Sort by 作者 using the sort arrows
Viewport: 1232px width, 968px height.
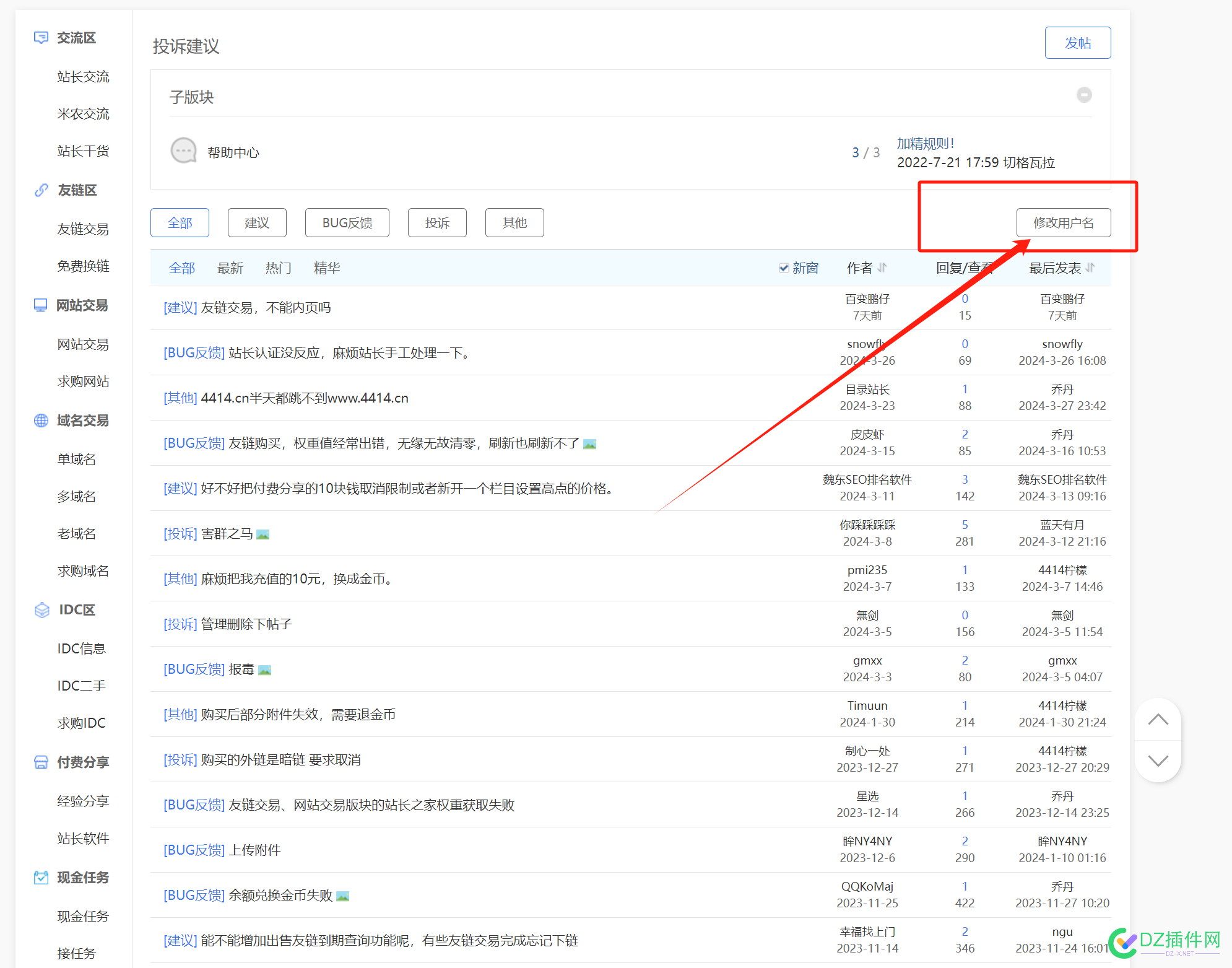pos(882,268)
